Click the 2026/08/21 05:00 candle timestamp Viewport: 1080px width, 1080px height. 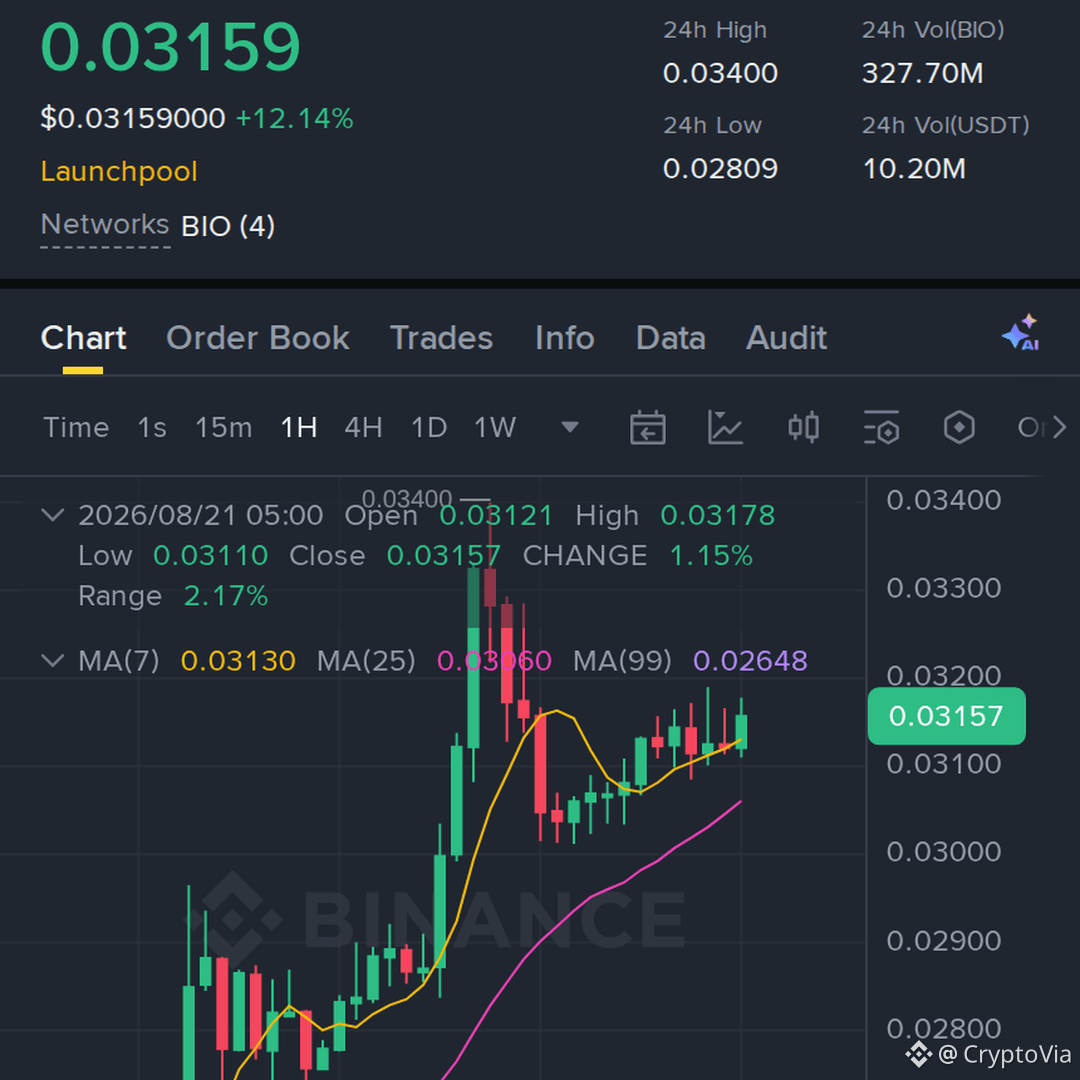point(200,515)
